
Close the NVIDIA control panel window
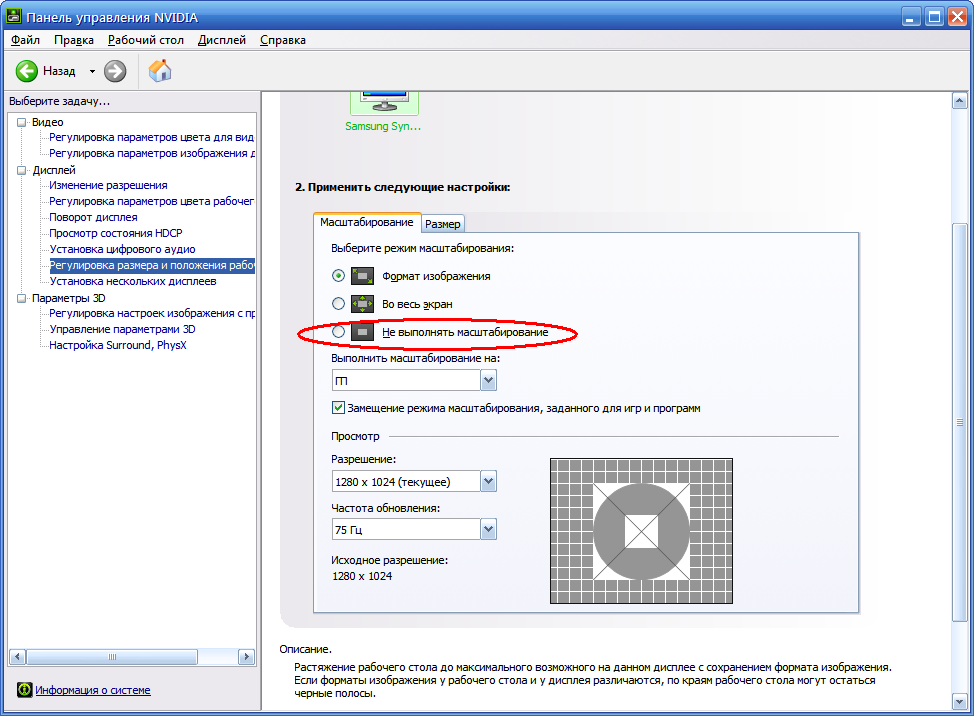[x=957, y=17]
